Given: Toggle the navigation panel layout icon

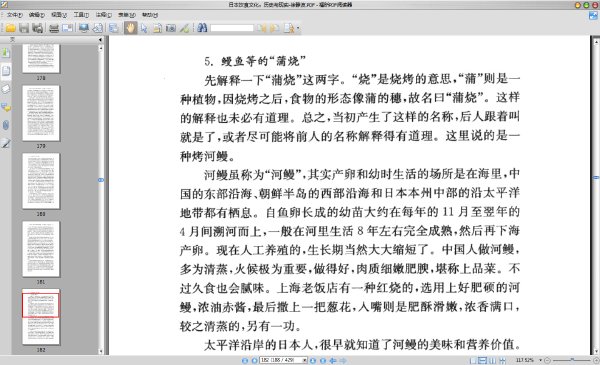Looking at the screenshot, I should click(114, 28).
